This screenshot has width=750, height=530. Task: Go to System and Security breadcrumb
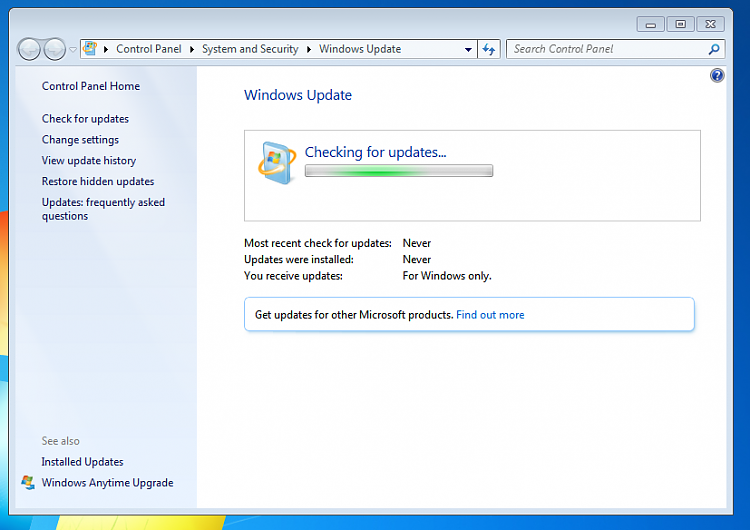pyautogui.click(x=250, y=49)
